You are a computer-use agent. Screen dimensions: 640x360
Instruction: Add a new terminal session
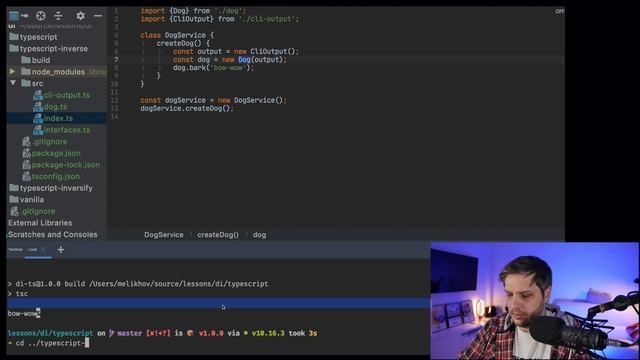click(61, 249)
